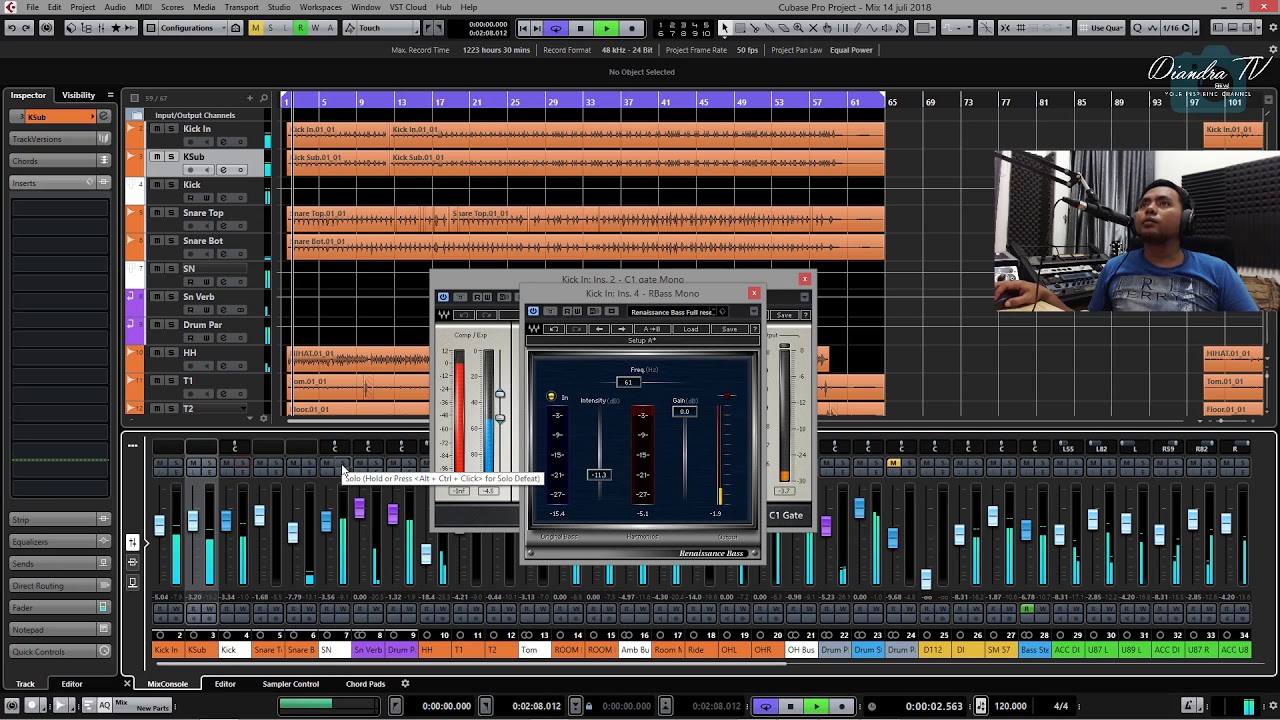The height and width of the screenshot is (720, 1280).
Task: Click RBass A→B copy button
Action: point(652,329)
